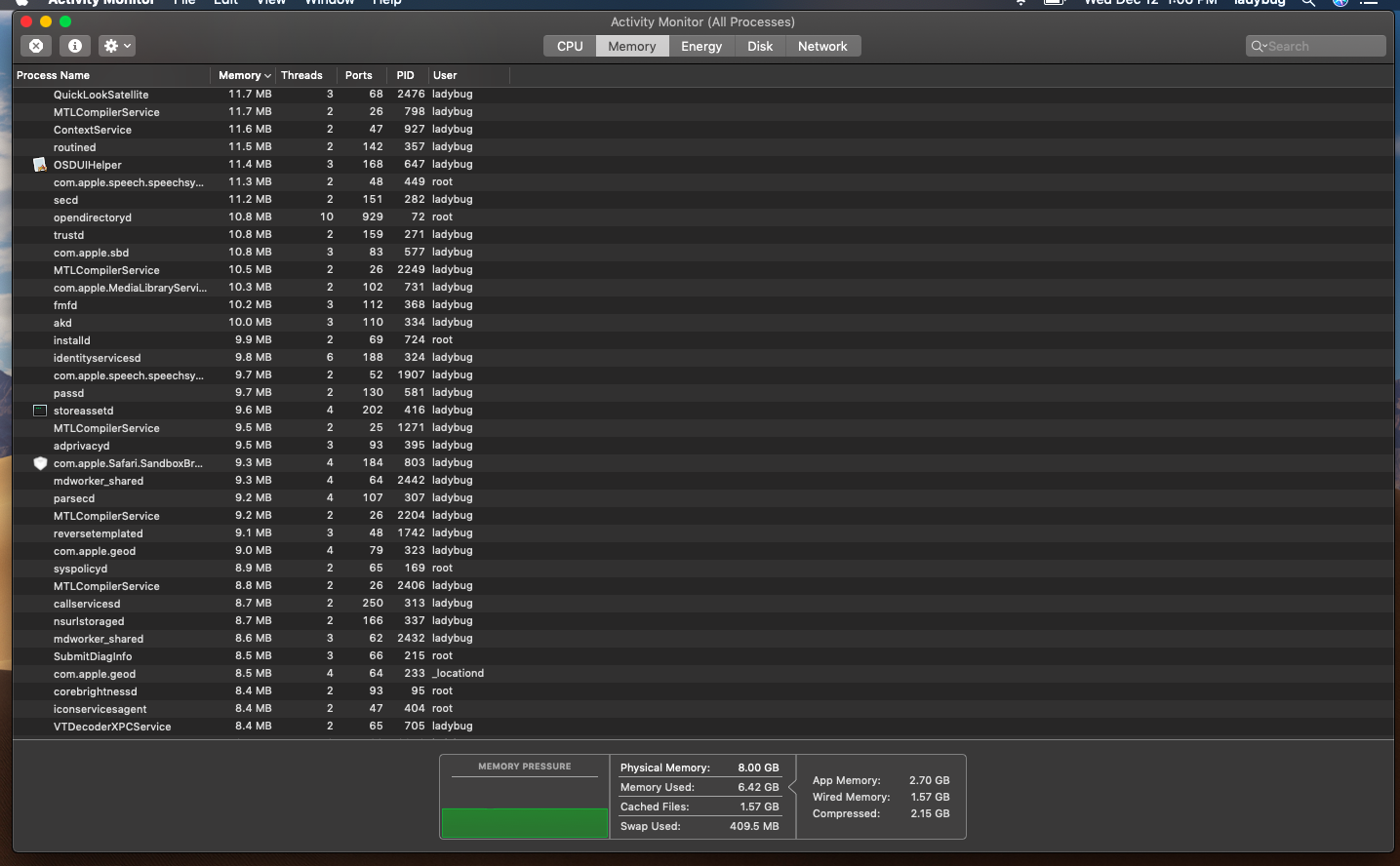Select the Memory tab

point(632,46)
